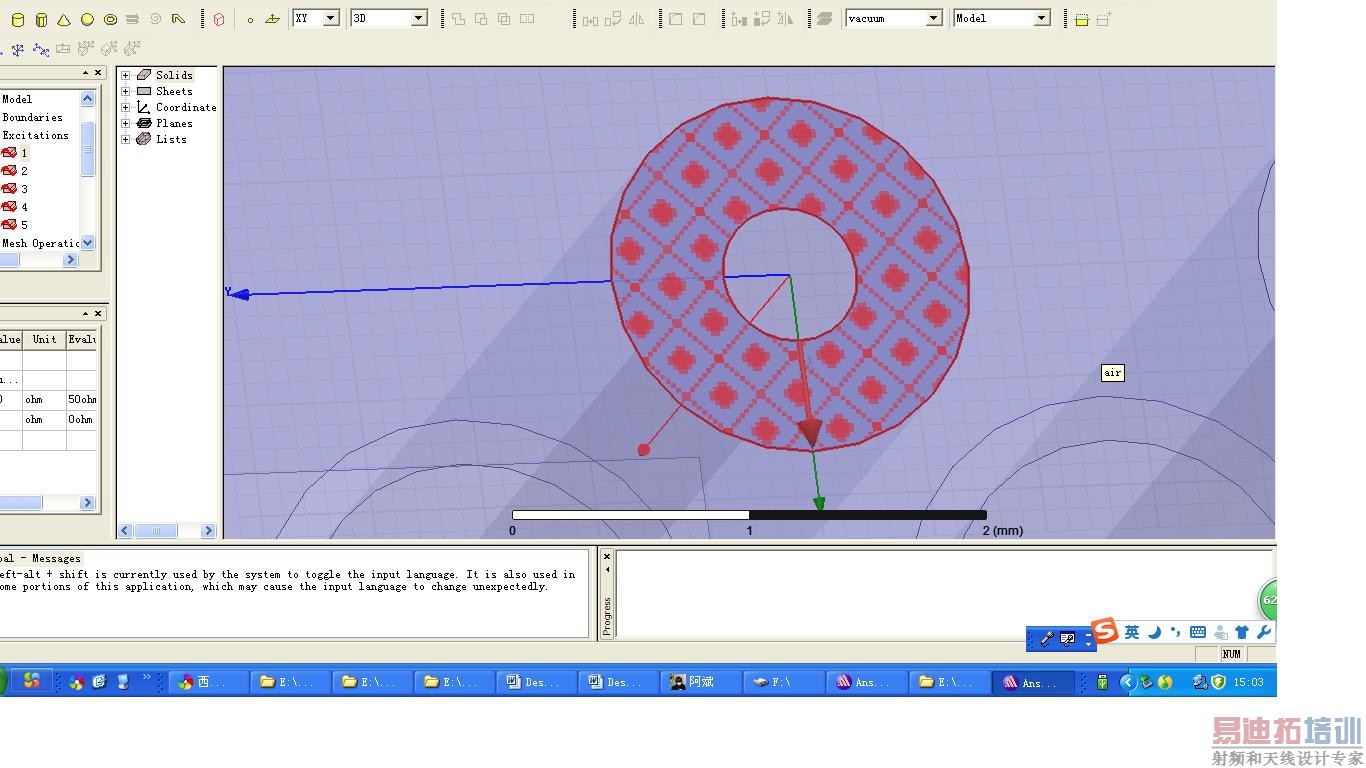
Task: Collapse the project panel with the up-arrow
Action: 86,73
